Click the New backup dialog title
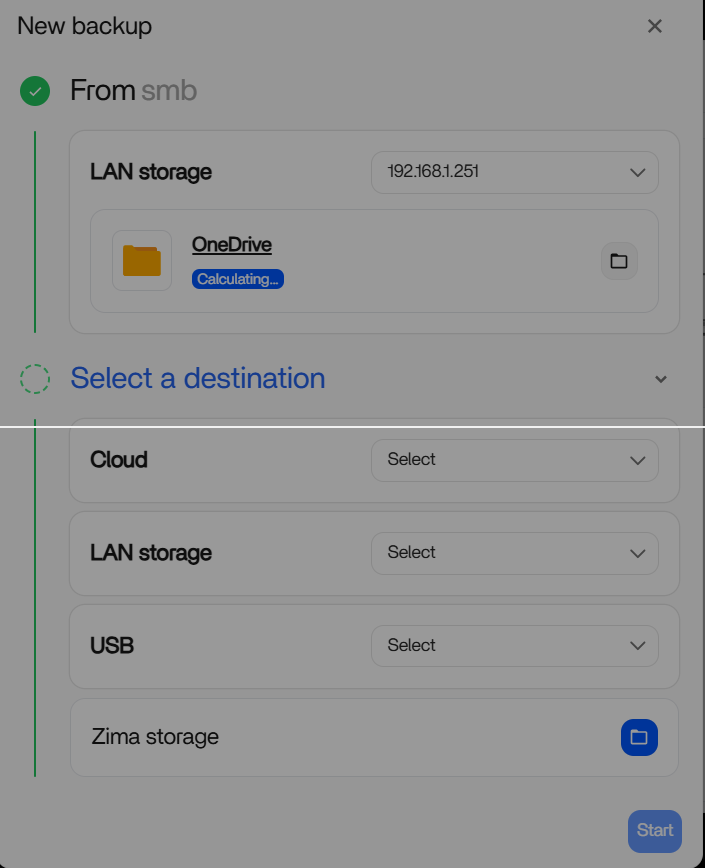This screenshot has height=868, width=705. point(85,26)
